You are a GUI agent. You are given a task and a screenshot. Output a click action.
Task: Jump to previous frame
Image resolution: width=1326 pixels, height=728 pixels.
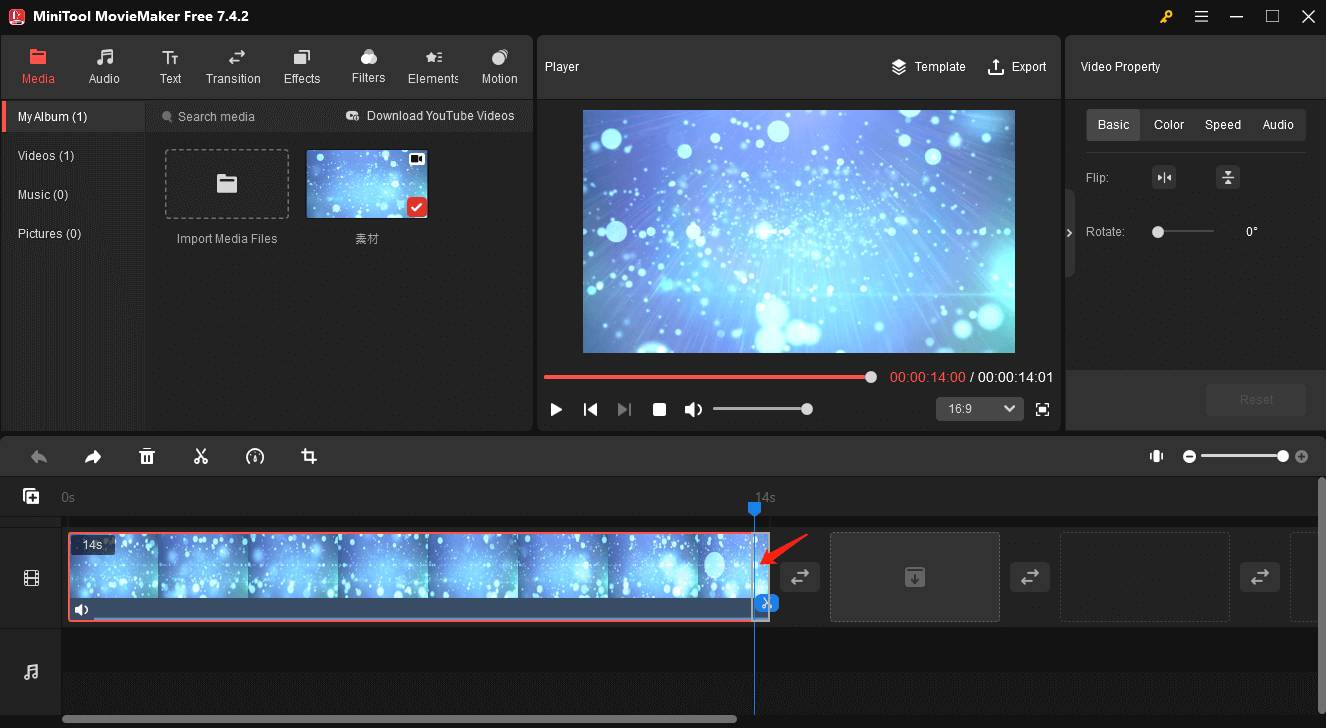coord(591,409)
